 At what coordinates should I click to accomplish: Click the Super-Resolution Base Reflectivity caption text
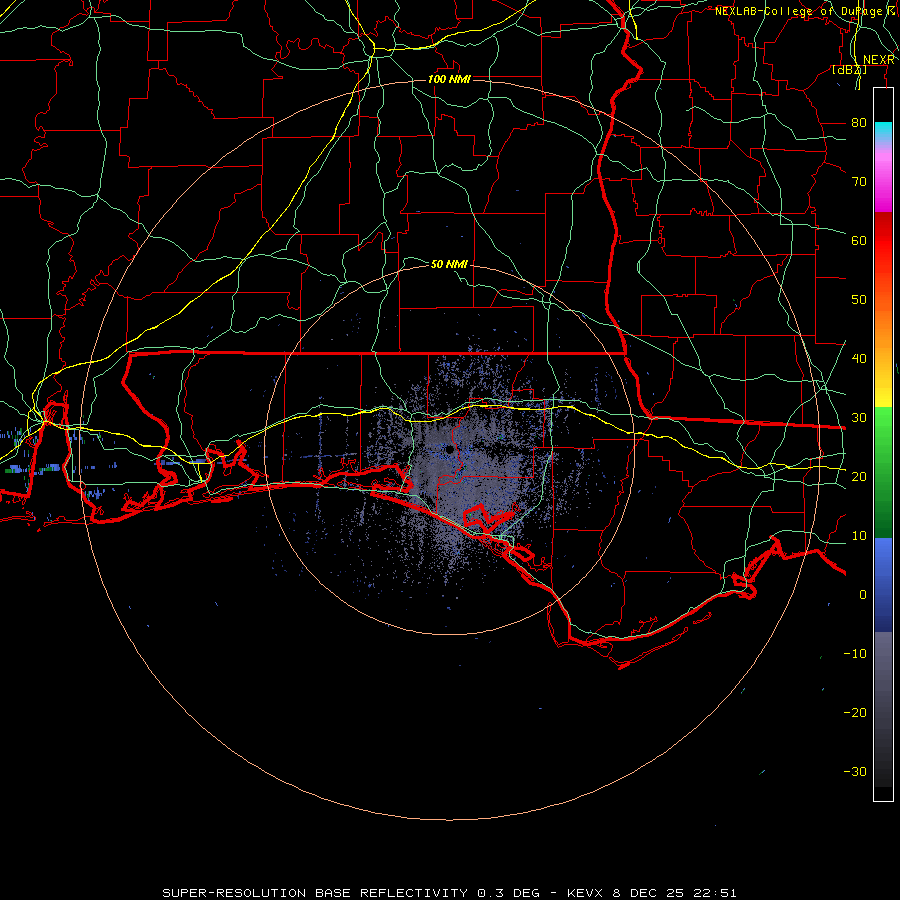pos(315,893)
